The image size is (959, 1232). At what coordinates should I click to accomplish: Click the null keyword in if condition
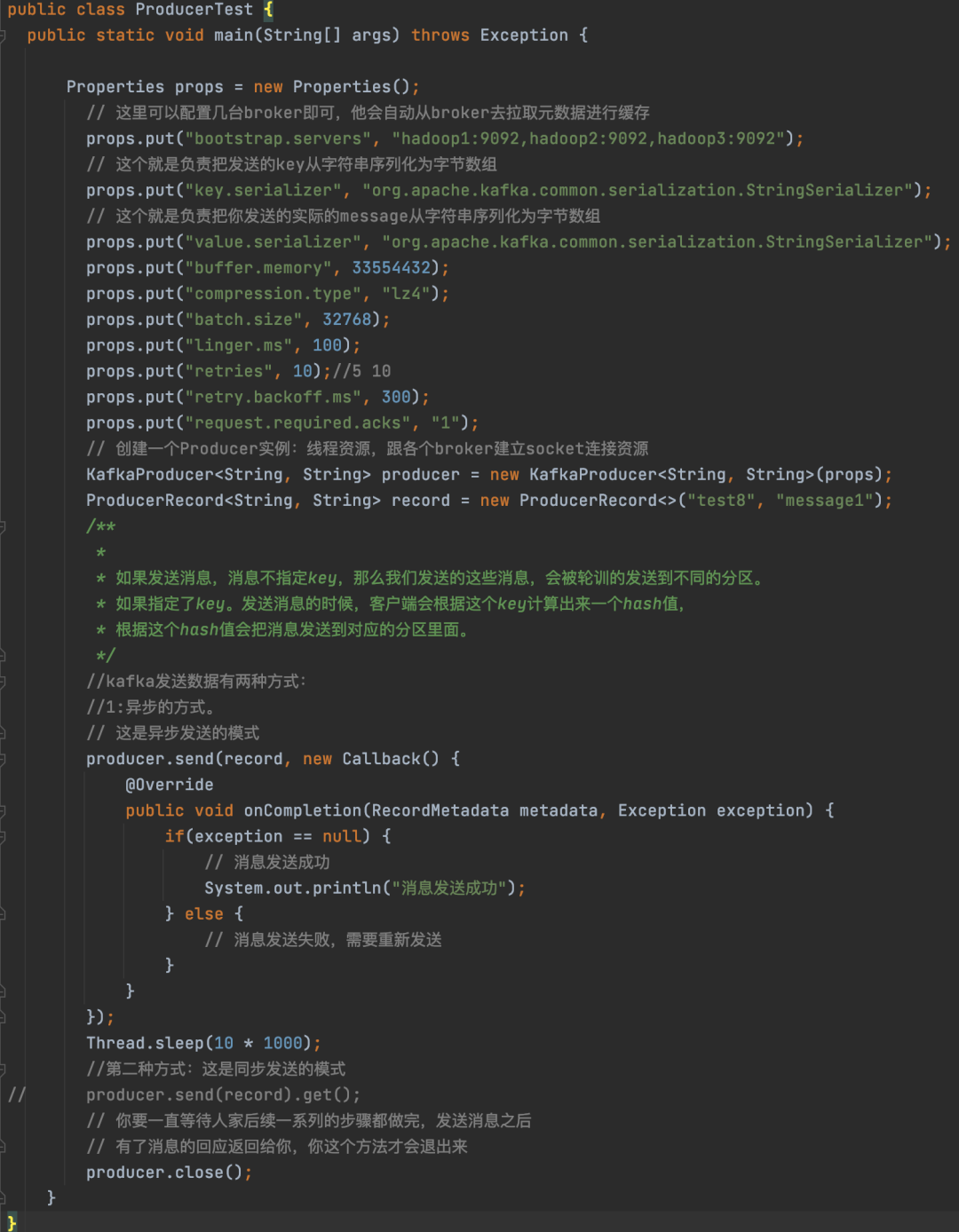[342, 836]
